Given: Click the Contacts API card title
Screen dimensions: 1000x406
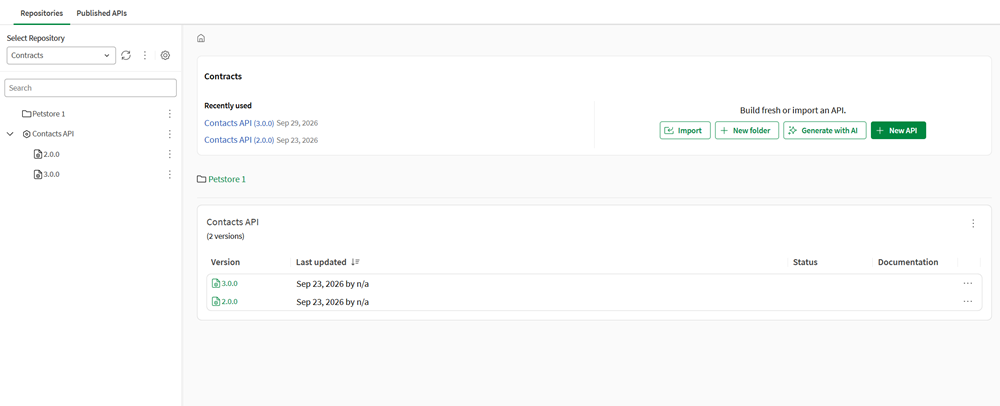Looking at the screenshot, I should [x=233, y=222].
